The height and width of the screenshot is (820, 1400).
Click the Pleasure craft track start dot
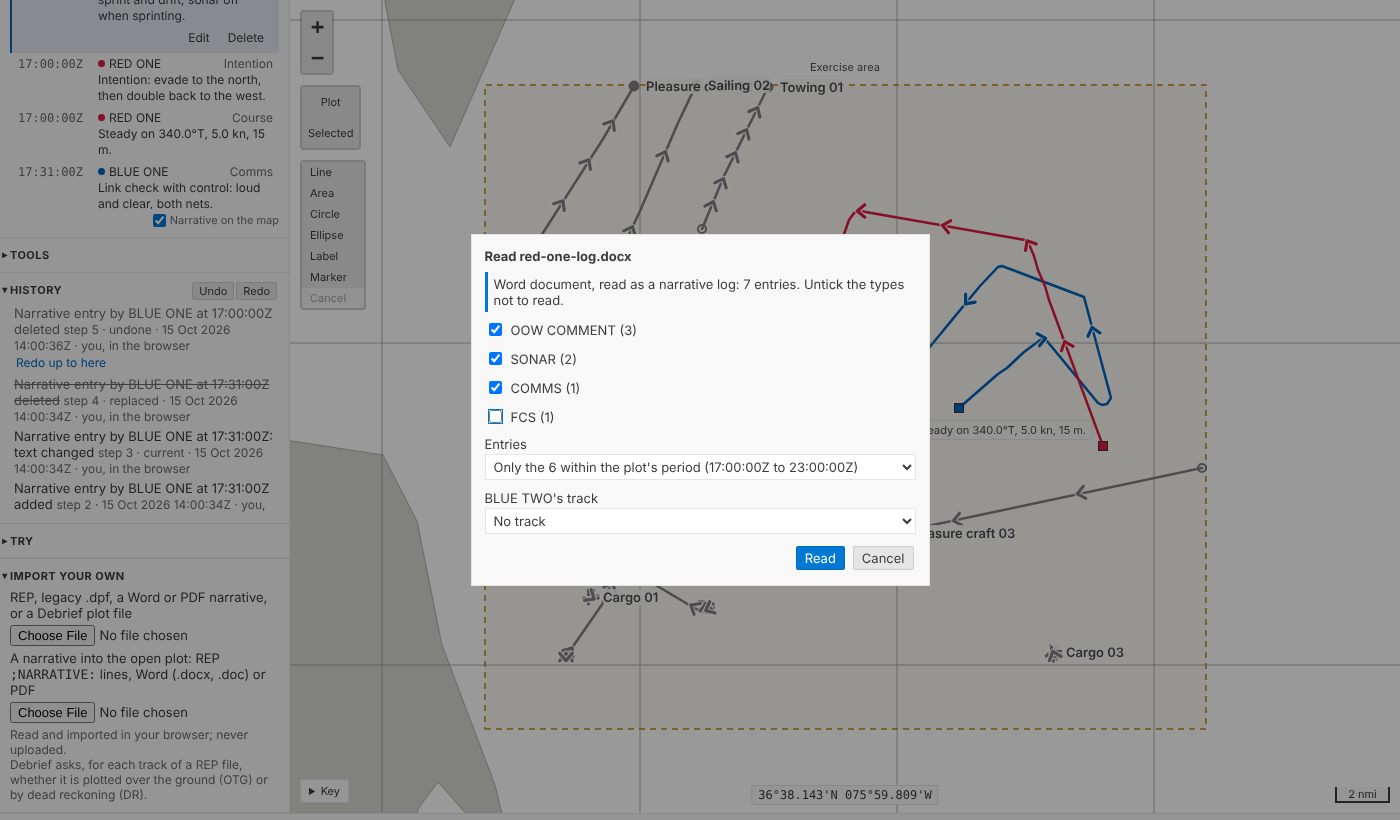tap(634, 86)
